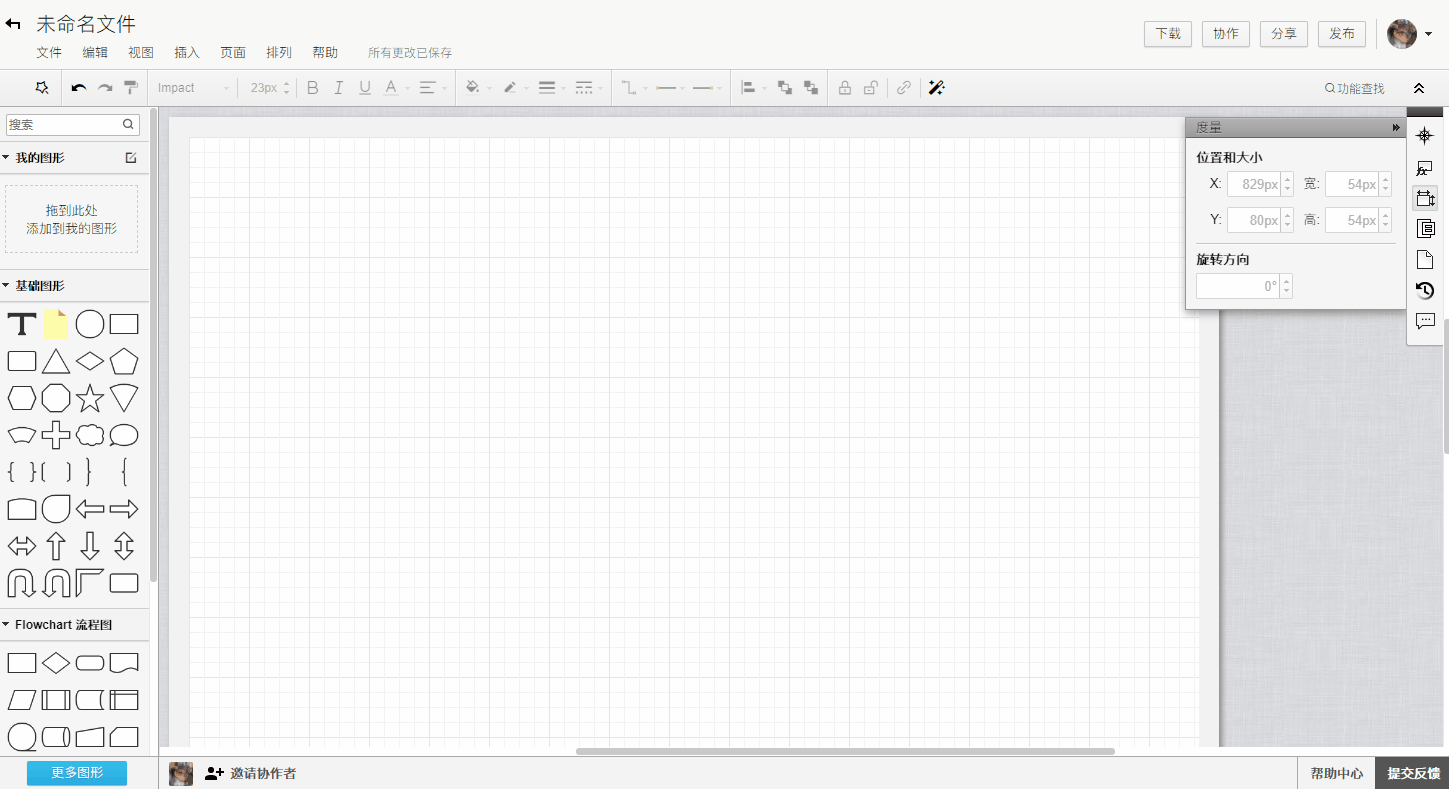This screenshot has width=1449, height=789.
Task: Open the comments panel icon
Action: (1425, 321)
